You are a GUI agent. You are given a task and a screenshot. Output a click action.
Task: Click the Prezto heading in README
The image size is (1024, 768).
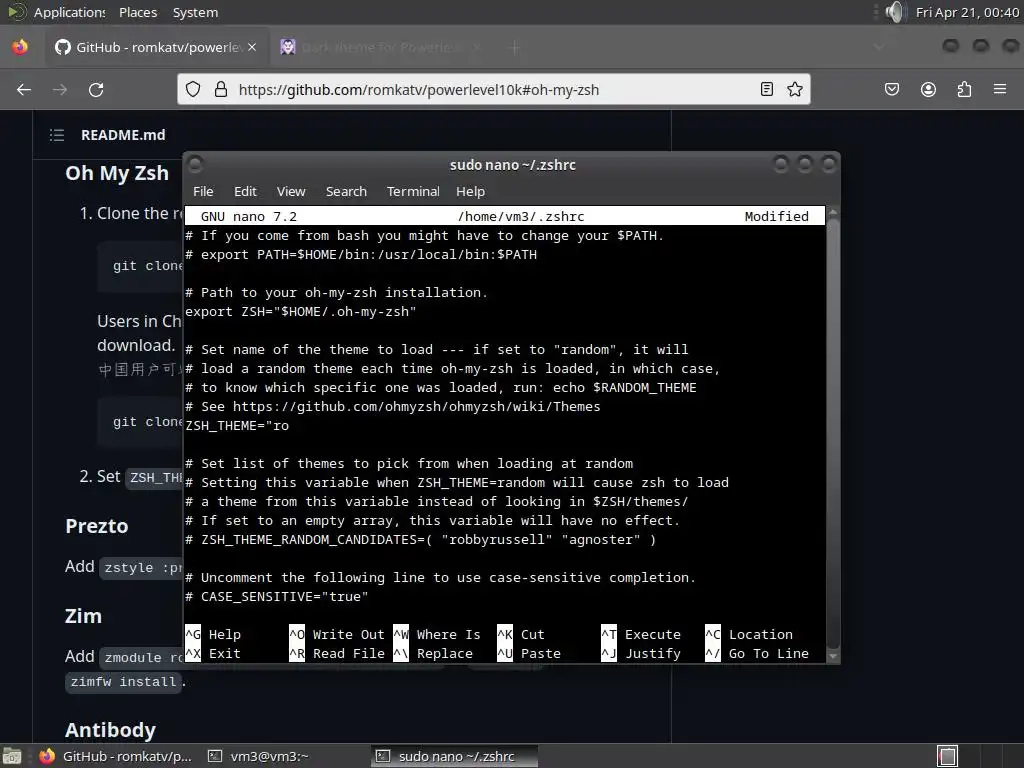[97, 526]
